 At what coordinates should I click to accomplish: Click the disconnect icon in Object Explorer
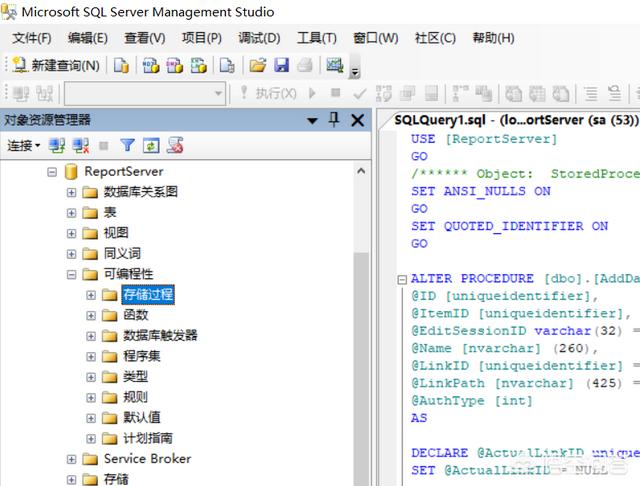[x=80, y=145]
